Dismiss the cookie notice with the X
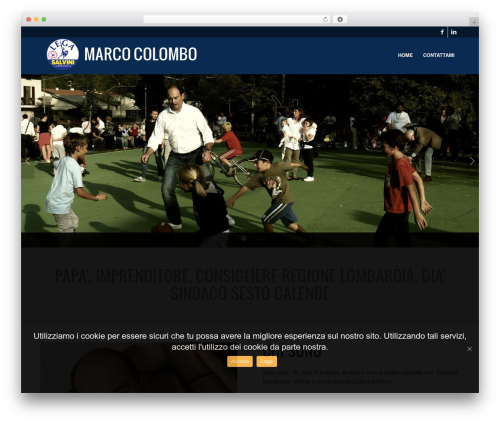Screen dimensions: 500x423 point(469,349)
